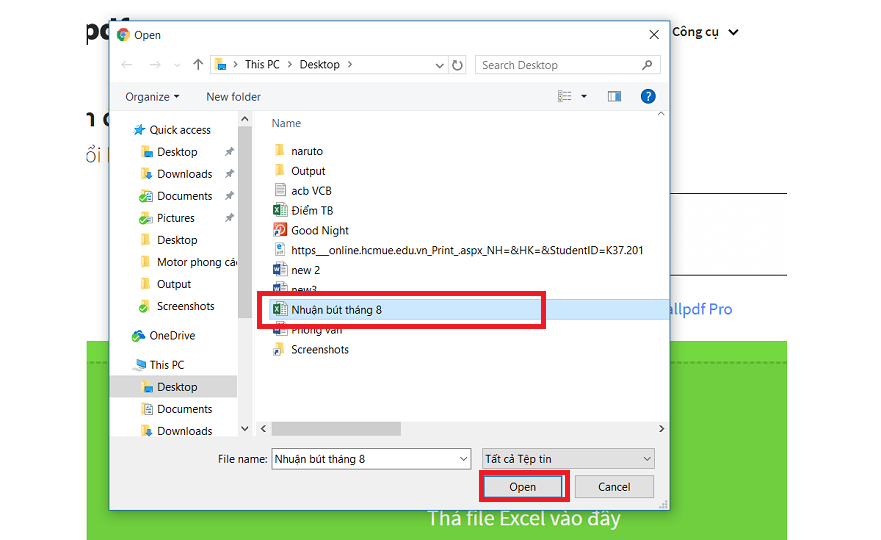This screenshot has width=881, height=540.
Task: Click the pin icon beside Pictures
Action: pos(229,217)
